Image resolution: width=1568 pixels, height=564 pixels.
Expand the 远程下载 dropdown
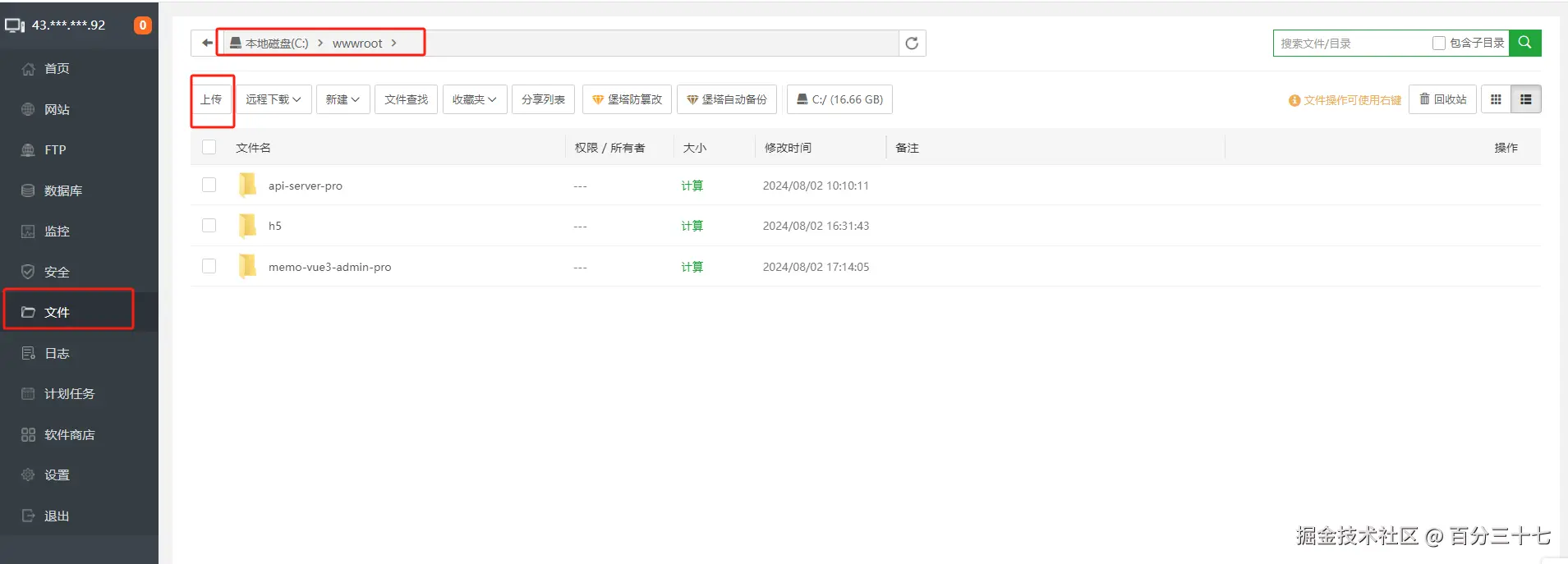tap(274, 99)
